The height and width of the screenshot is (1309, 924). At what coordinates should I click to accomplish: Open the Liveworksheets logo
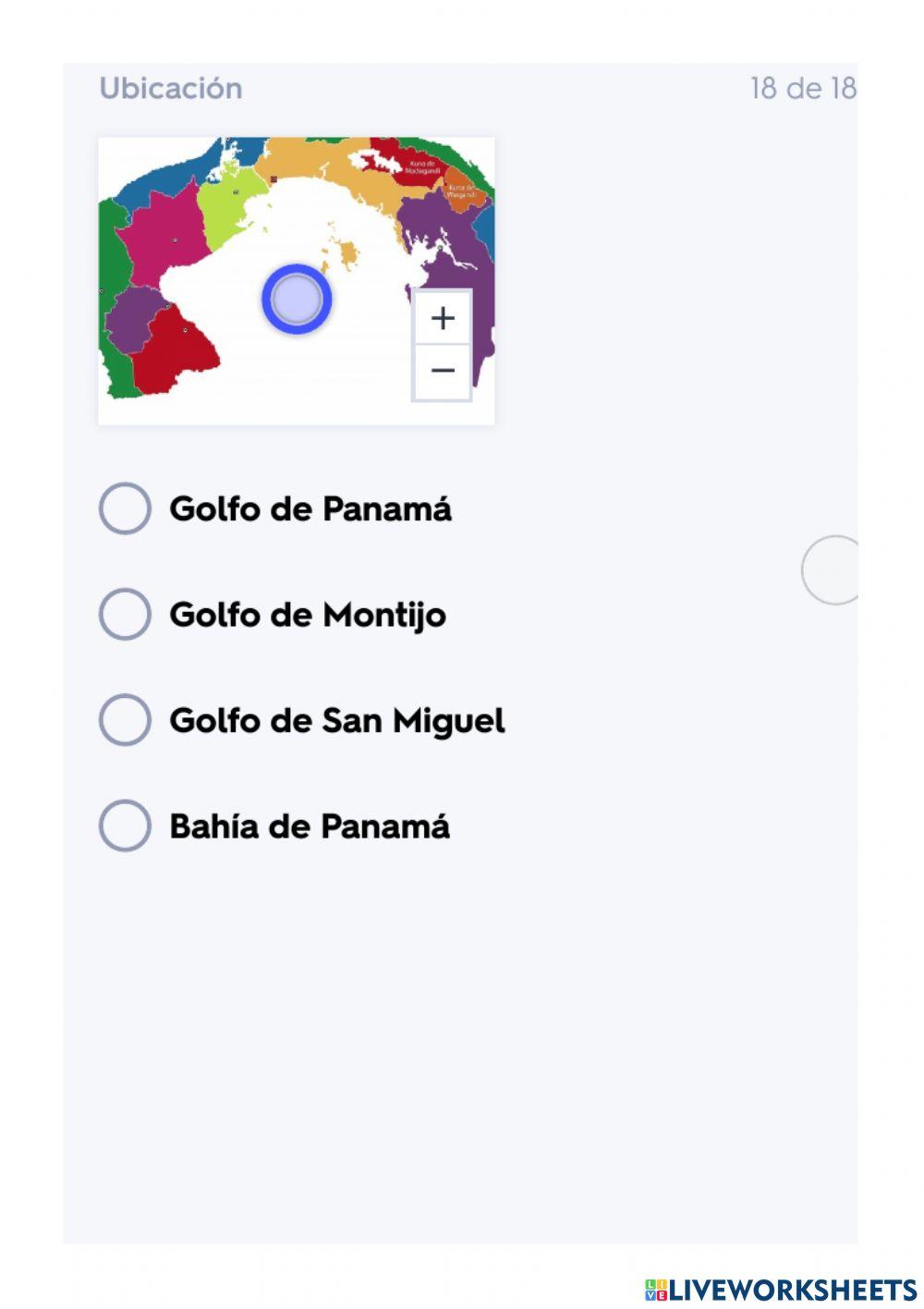pyautogui.click(x=781, y=1291)
